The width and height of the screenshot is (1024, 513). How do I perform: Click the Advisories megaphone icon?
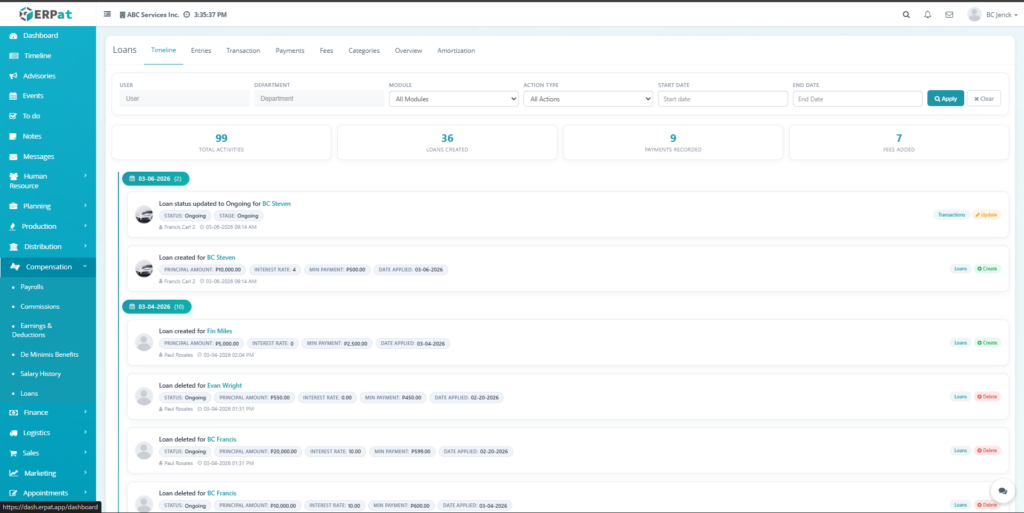pos(13,76)
